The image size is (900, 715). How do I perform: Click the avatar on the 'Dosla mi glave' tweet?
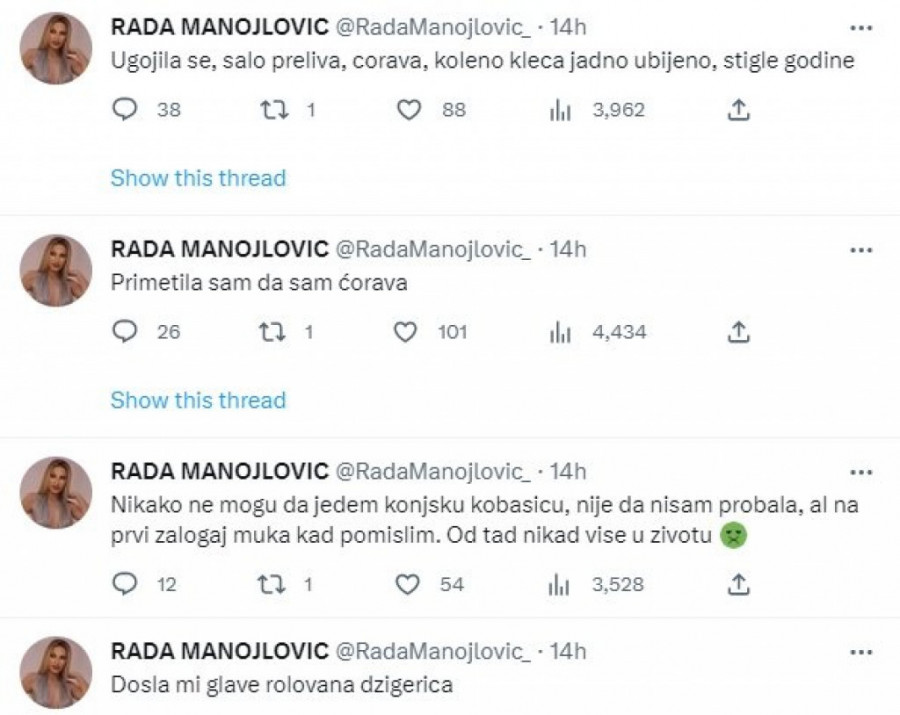coord(56,673)
